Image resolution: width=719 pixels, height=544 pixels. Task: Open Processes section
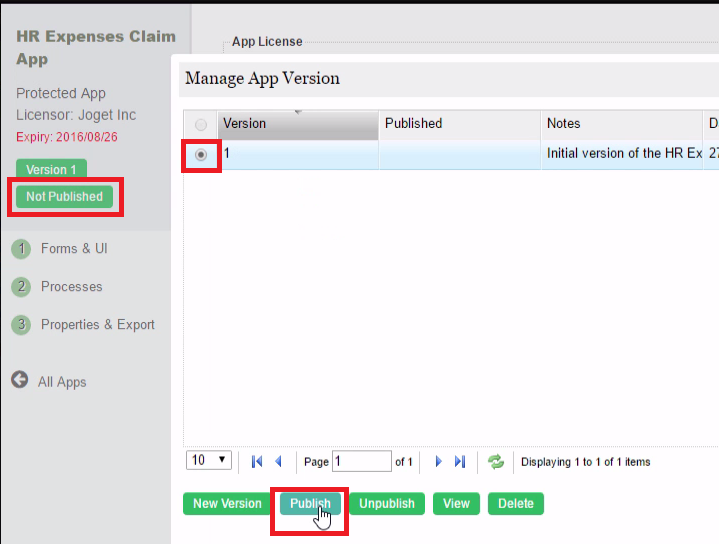click(72, 287)
